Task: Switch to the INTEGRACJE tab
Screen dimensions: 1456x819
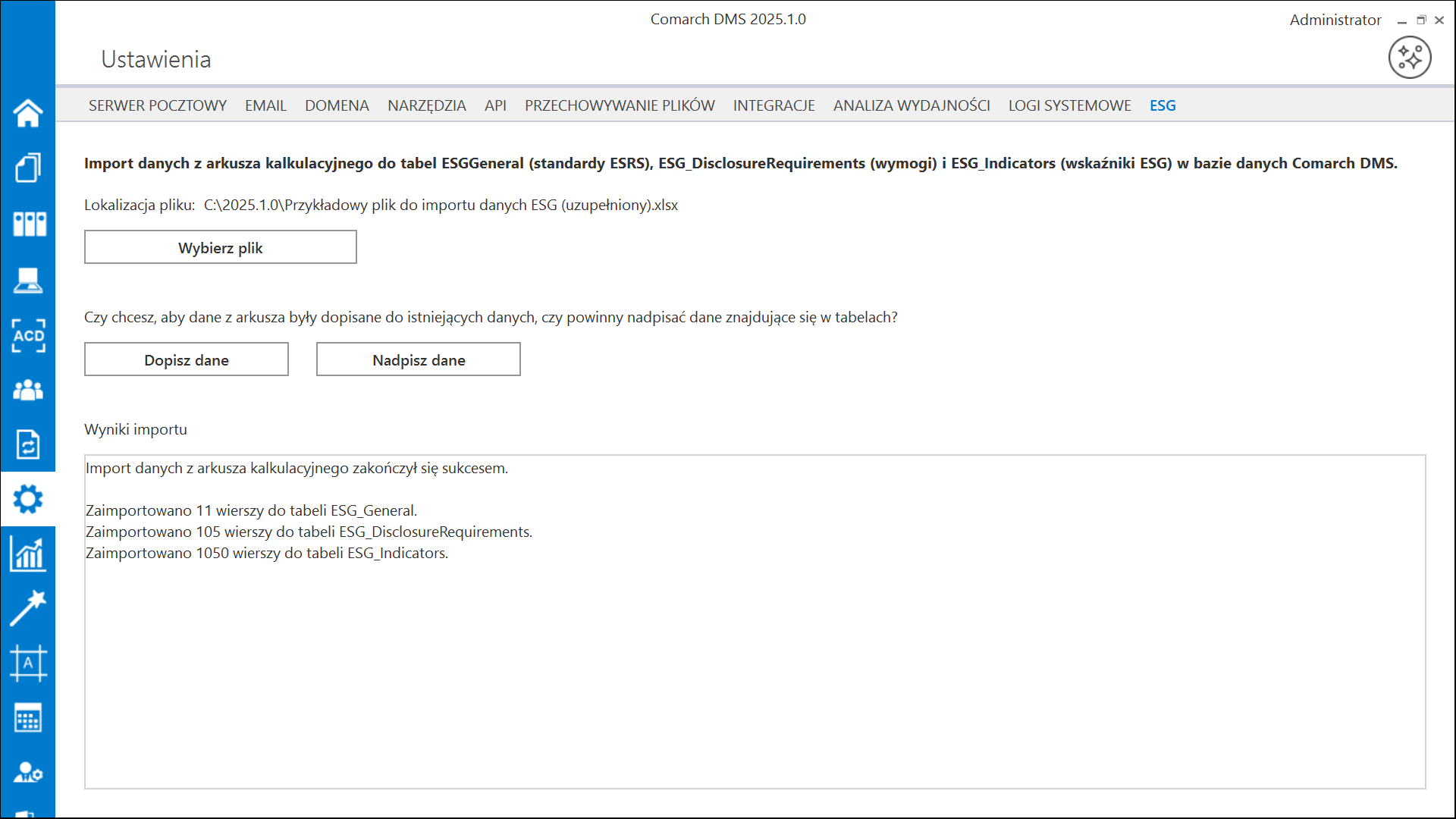Action: coord(773,105)
